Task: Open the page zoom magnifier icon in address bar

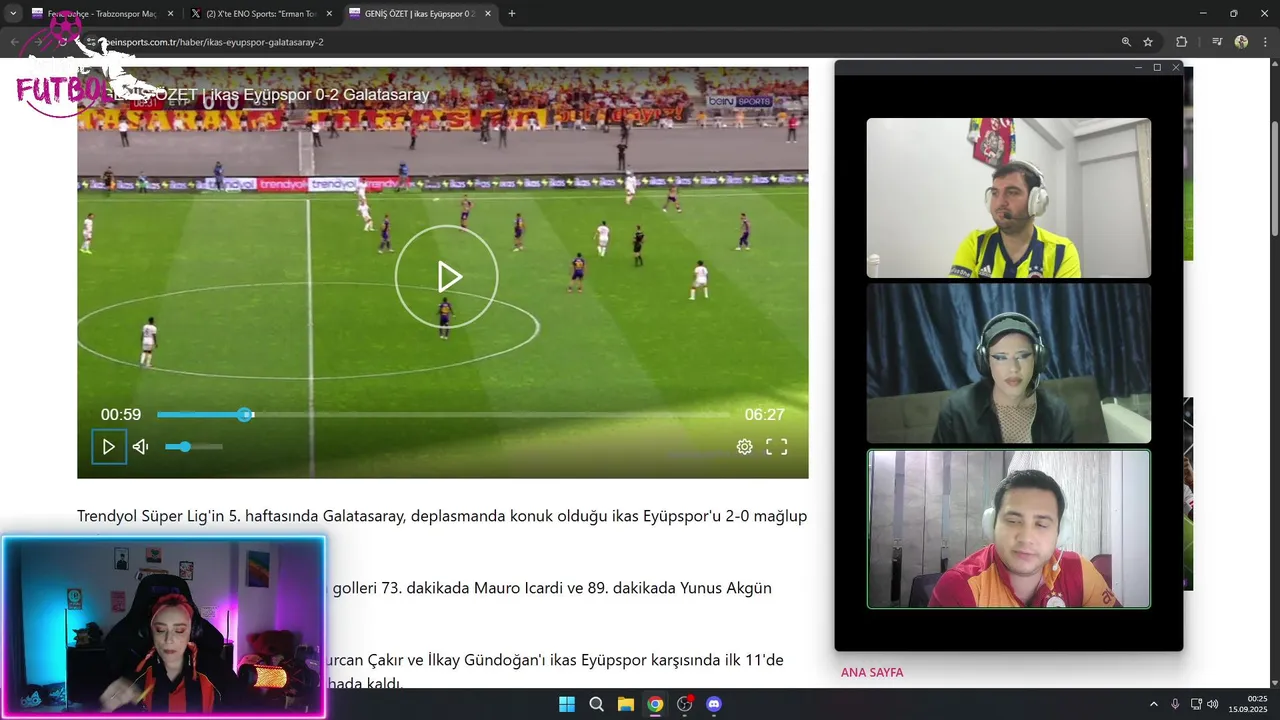Action: (x=1126, y=42)
